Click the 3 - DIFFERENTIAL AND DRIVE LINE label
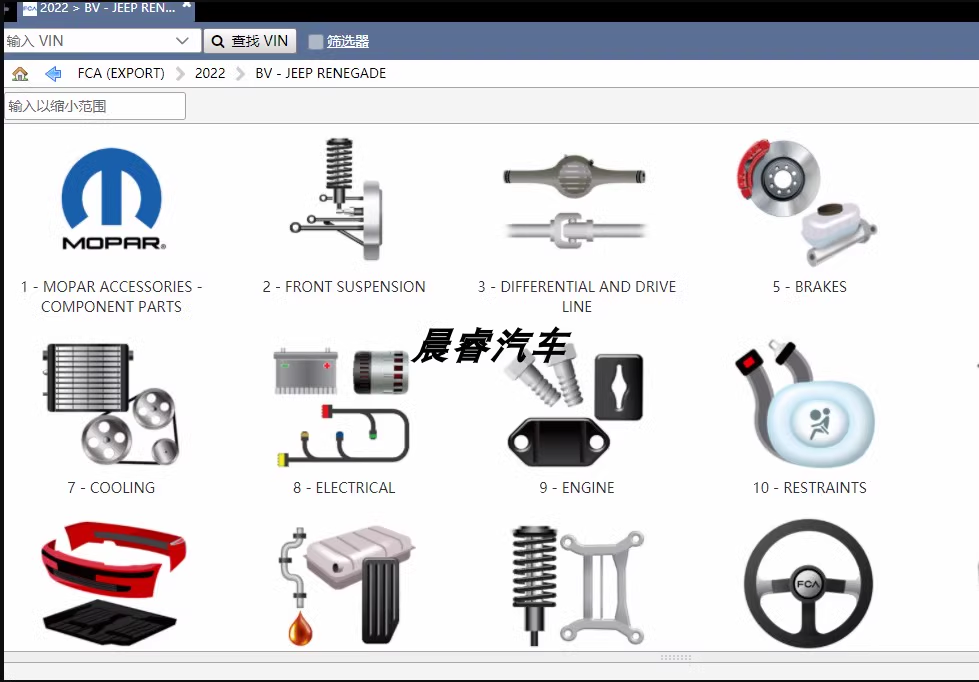The width and height of the screenshot is (979, 682). tap(577, 297)
